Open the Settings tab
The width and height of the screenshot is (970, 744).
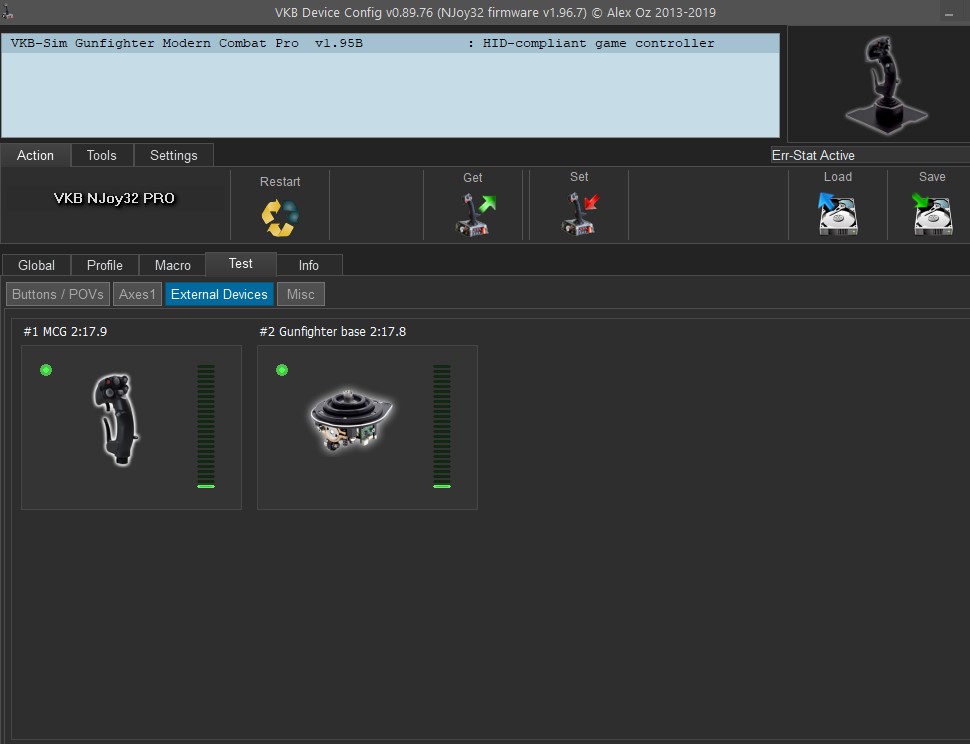(x=173, y=155)
